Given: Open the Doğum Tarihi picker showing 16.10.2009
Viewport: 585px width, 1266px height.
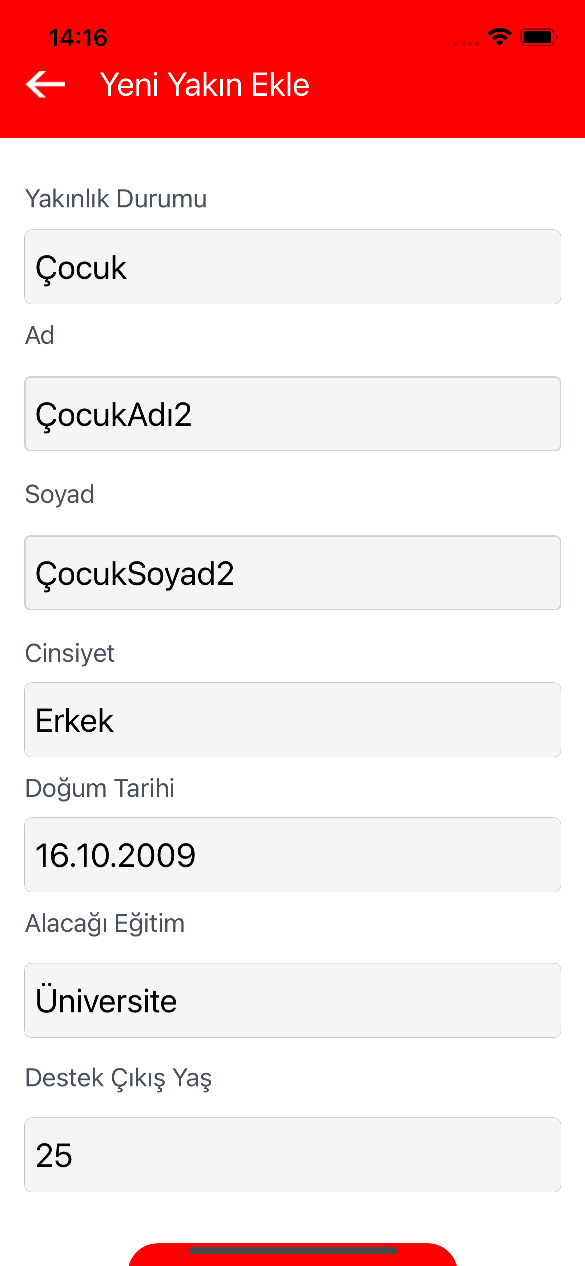Looking at the screenshot, I should pyautogui.click(x=292, y=855).
